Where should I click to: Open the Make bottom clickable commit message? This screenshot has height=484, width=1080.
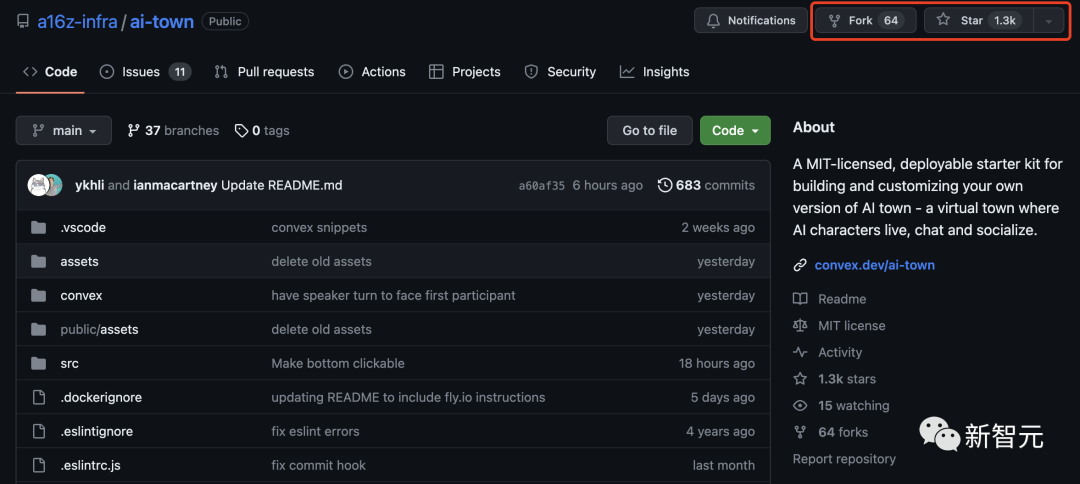(x=338, y=364)
